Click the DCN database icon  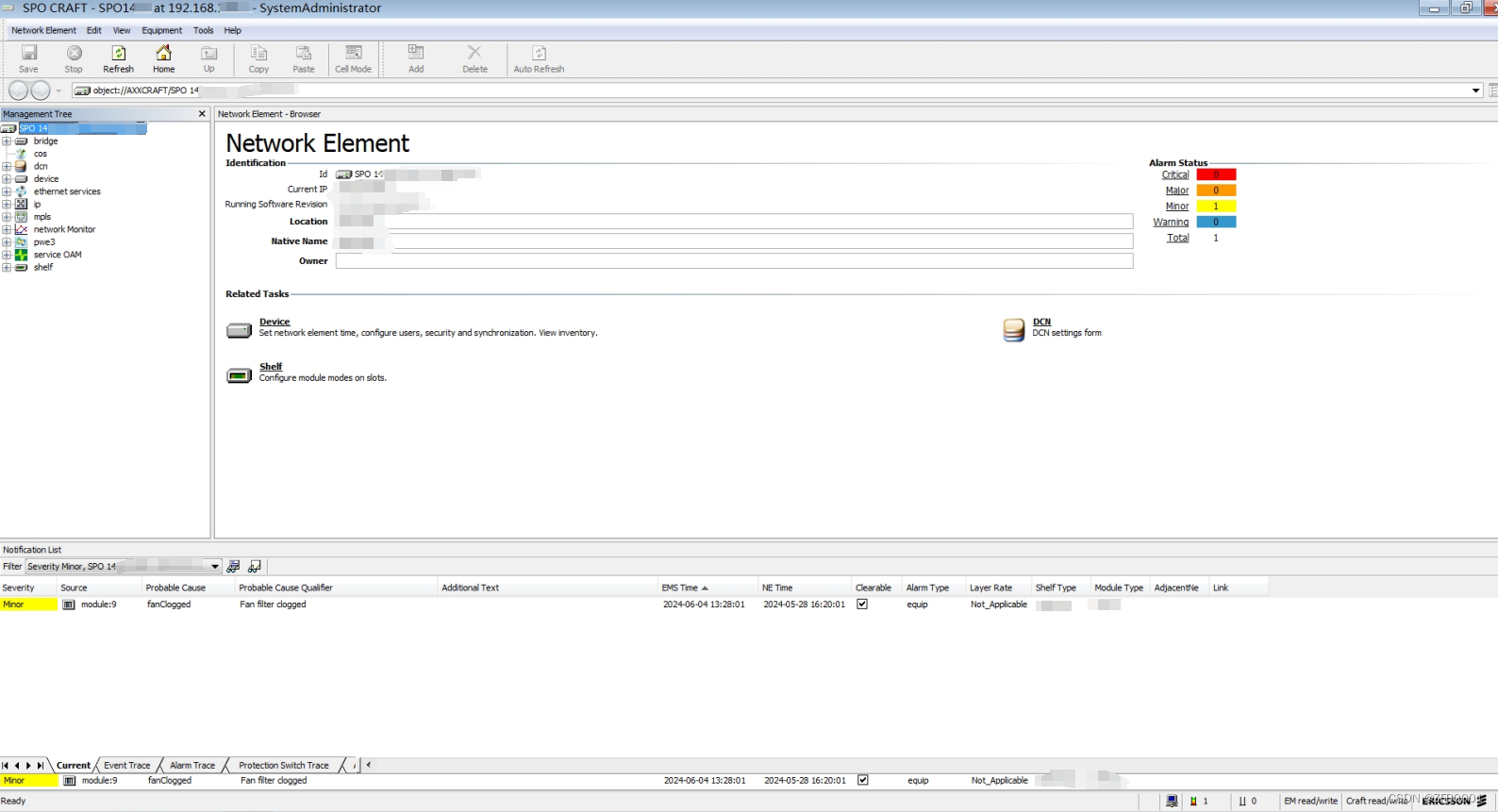point(1013,329)
